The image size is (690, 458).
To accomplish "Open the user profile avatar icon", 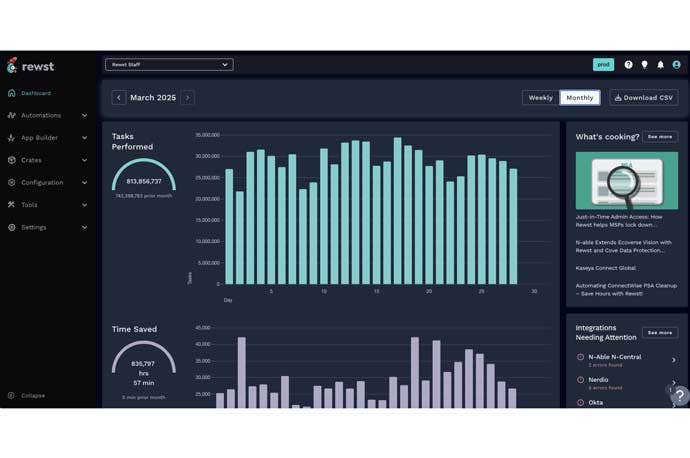I will [x=676, y=65].
